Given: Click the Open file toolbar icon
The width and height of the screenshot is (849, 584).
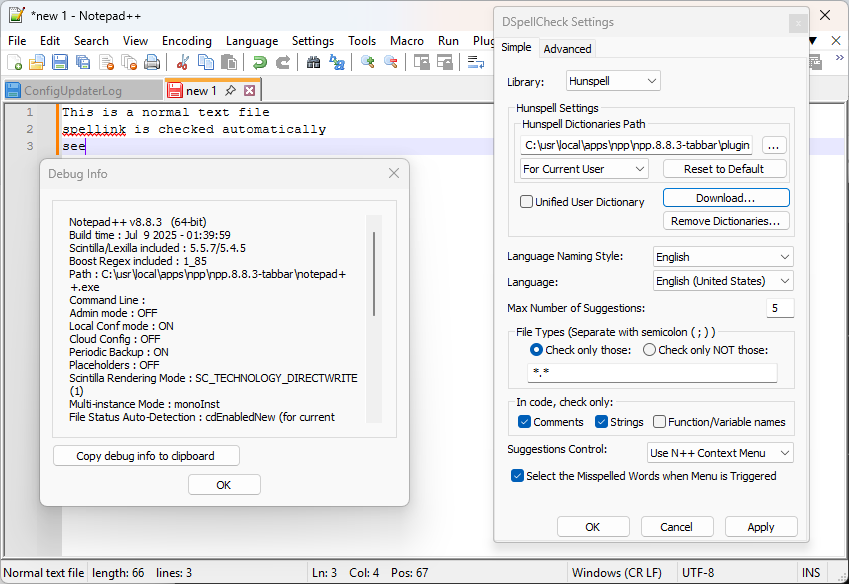Looking at the screenshot, I should click(37, 63).
